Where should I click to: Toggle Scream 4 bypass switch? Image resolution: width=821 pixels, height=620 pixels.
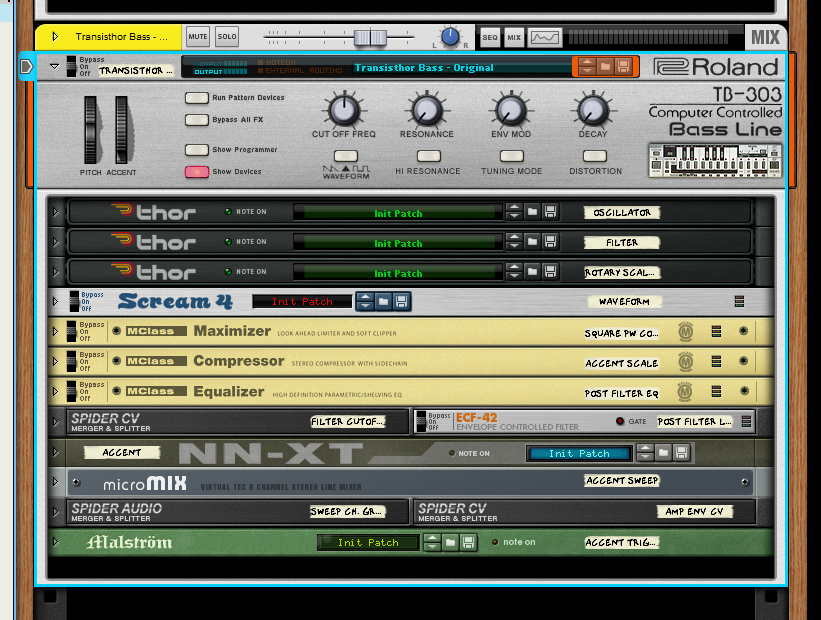click(74, 302)
